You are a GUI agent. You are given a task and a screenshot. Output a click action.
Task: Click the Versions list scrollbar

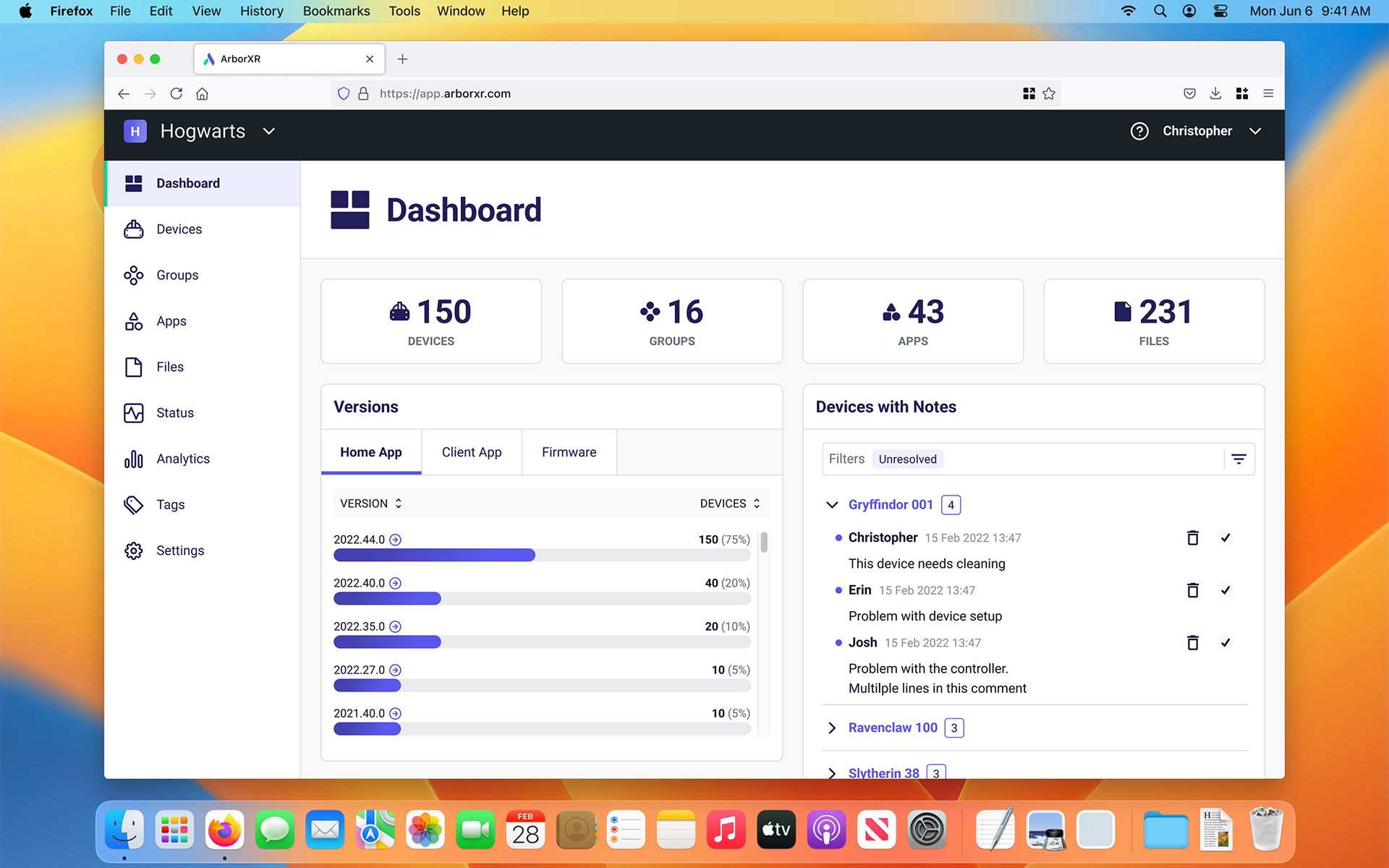pyautogui.click(x=764, y=542)
